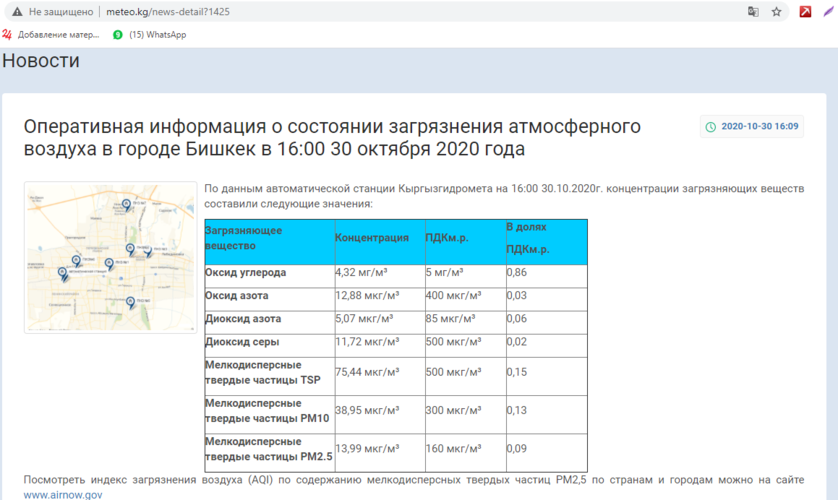Click the topmost station marker on the map
This screenshot has width=838, height=500.
tap(126, 204)
